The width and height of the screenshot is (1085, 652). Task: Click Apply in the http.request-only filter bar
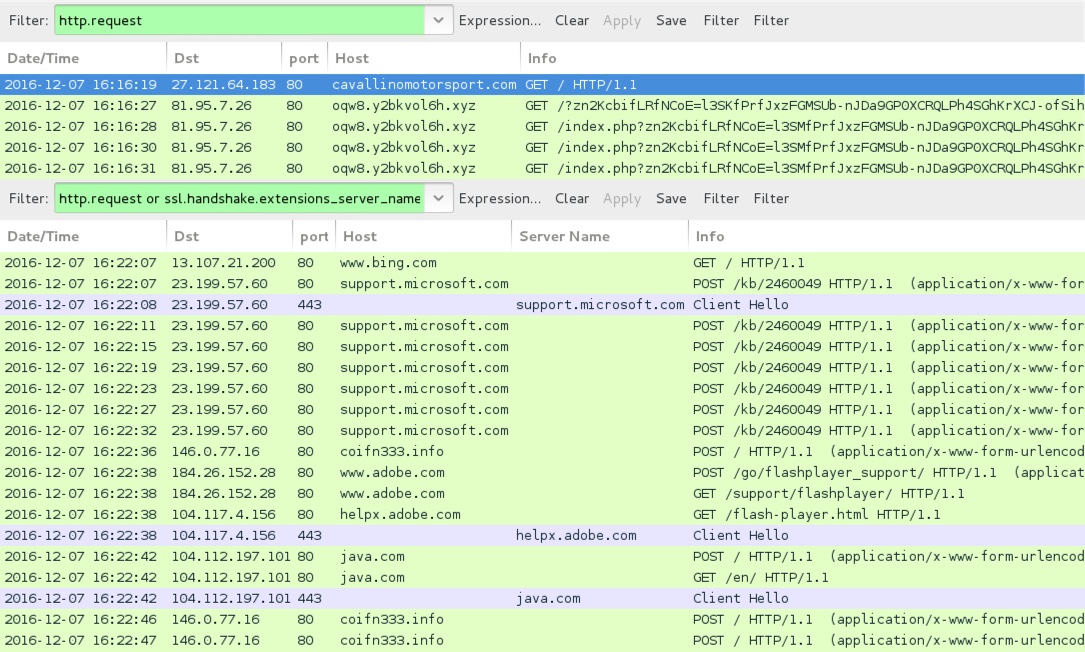click(x=622, y=21)
